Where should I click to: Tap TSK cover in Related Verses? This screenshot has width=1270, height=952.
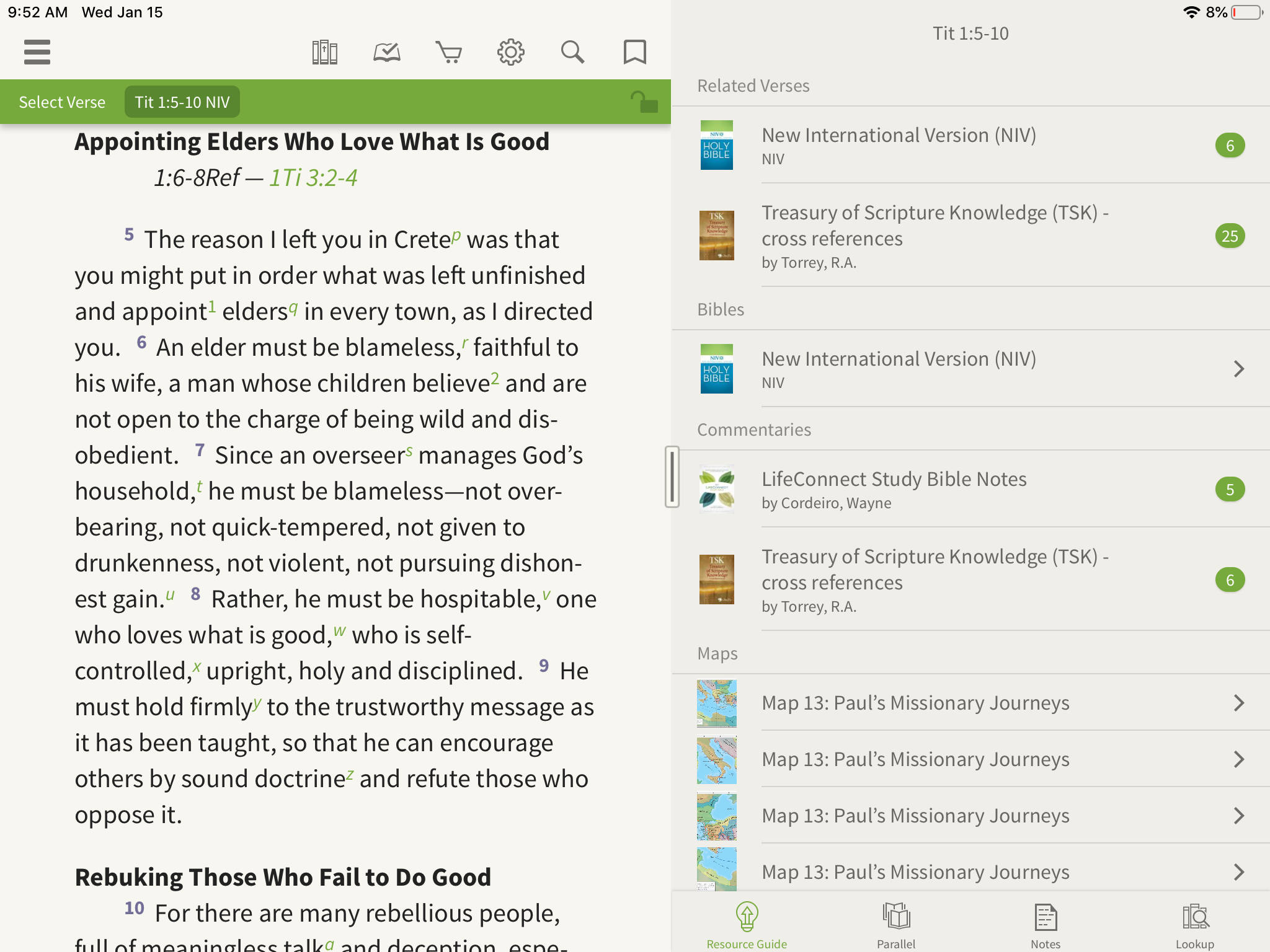(x=716, y=236)
